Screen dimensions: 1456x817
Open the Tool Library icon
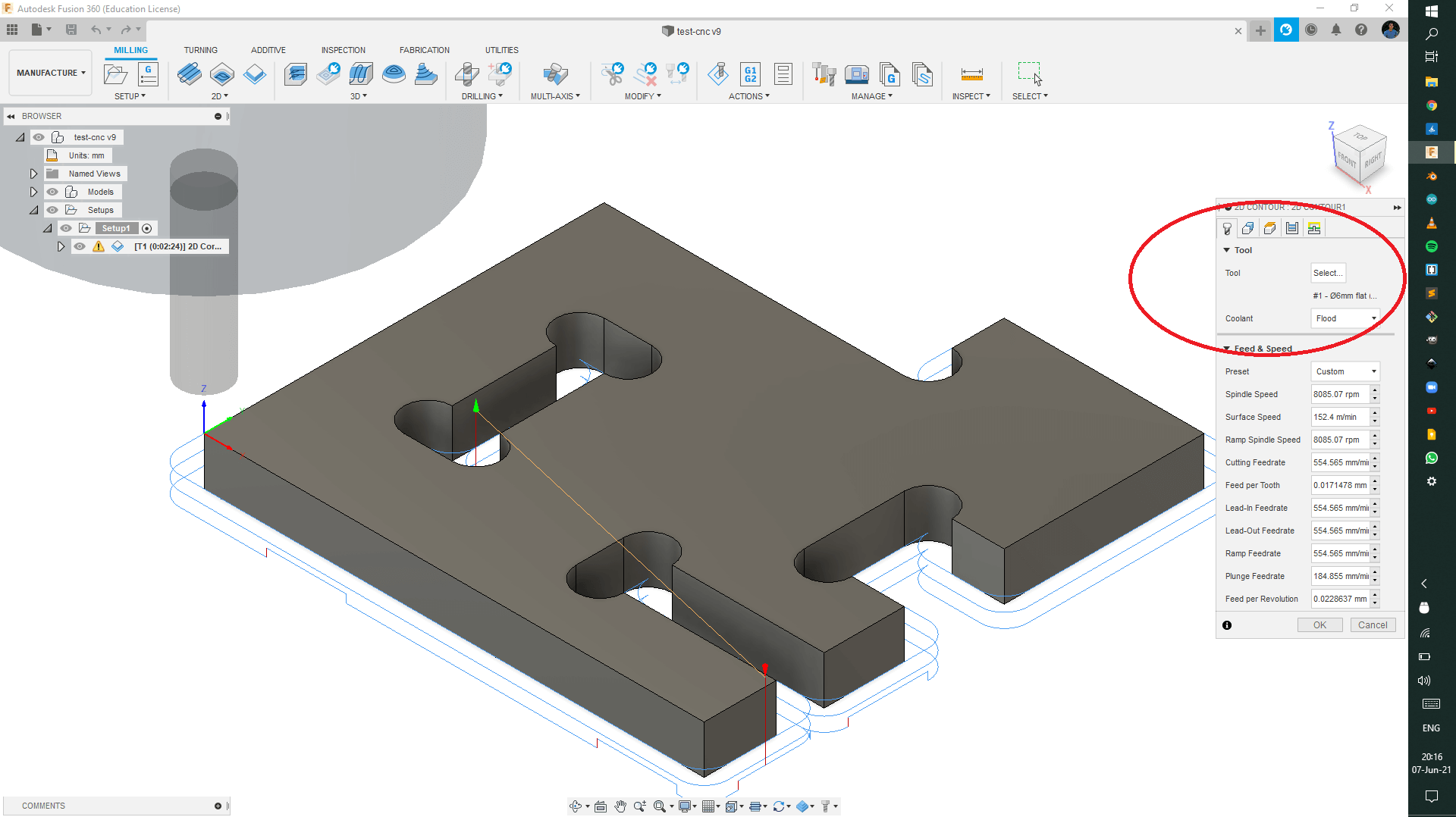click(x=824, y=74)
